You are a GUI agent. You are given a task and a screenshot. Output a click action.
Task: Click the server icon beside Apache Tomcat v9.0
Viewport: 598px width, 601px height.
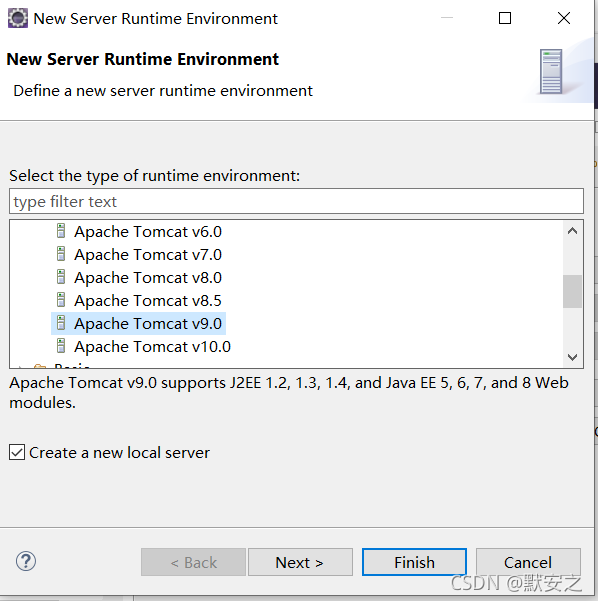click(61, 323)
